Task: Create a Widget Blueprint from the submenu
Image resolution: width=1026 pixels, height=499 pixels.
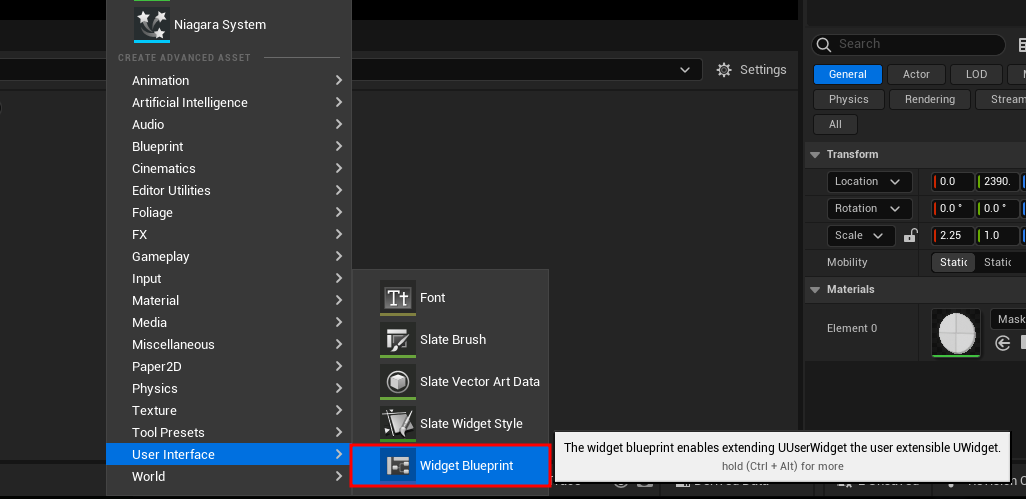Action: click(450, 466)
